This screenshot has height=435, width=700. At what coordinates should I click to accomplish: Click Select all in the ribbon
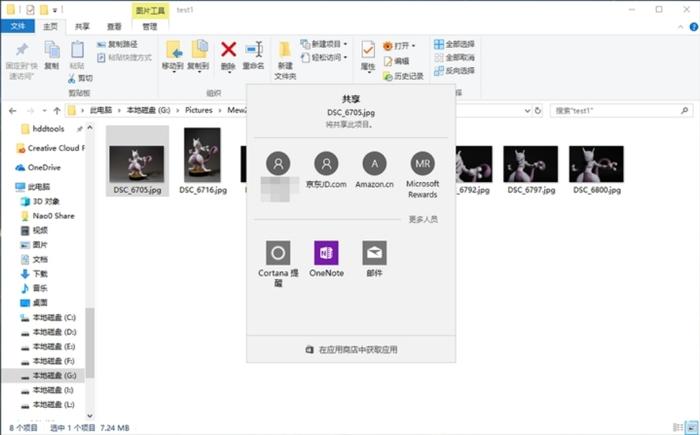[454, 44]
